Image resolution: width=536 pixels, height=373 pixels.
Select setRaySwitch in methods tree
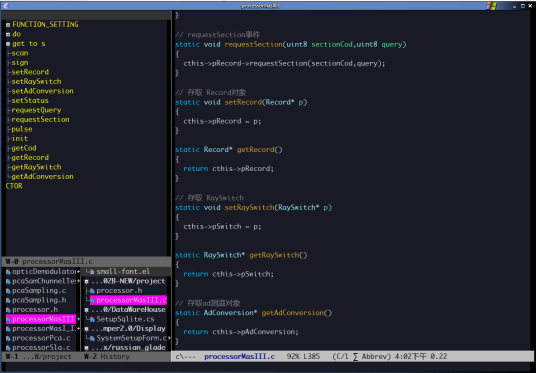[36, 81]
